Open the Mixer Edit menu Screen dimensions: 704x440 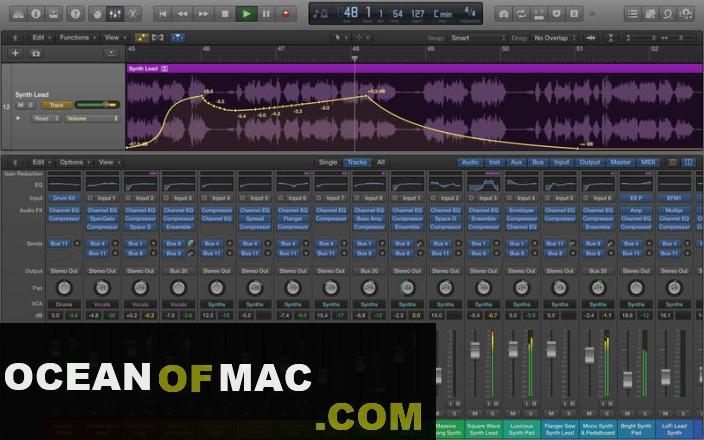click(41, 162)
